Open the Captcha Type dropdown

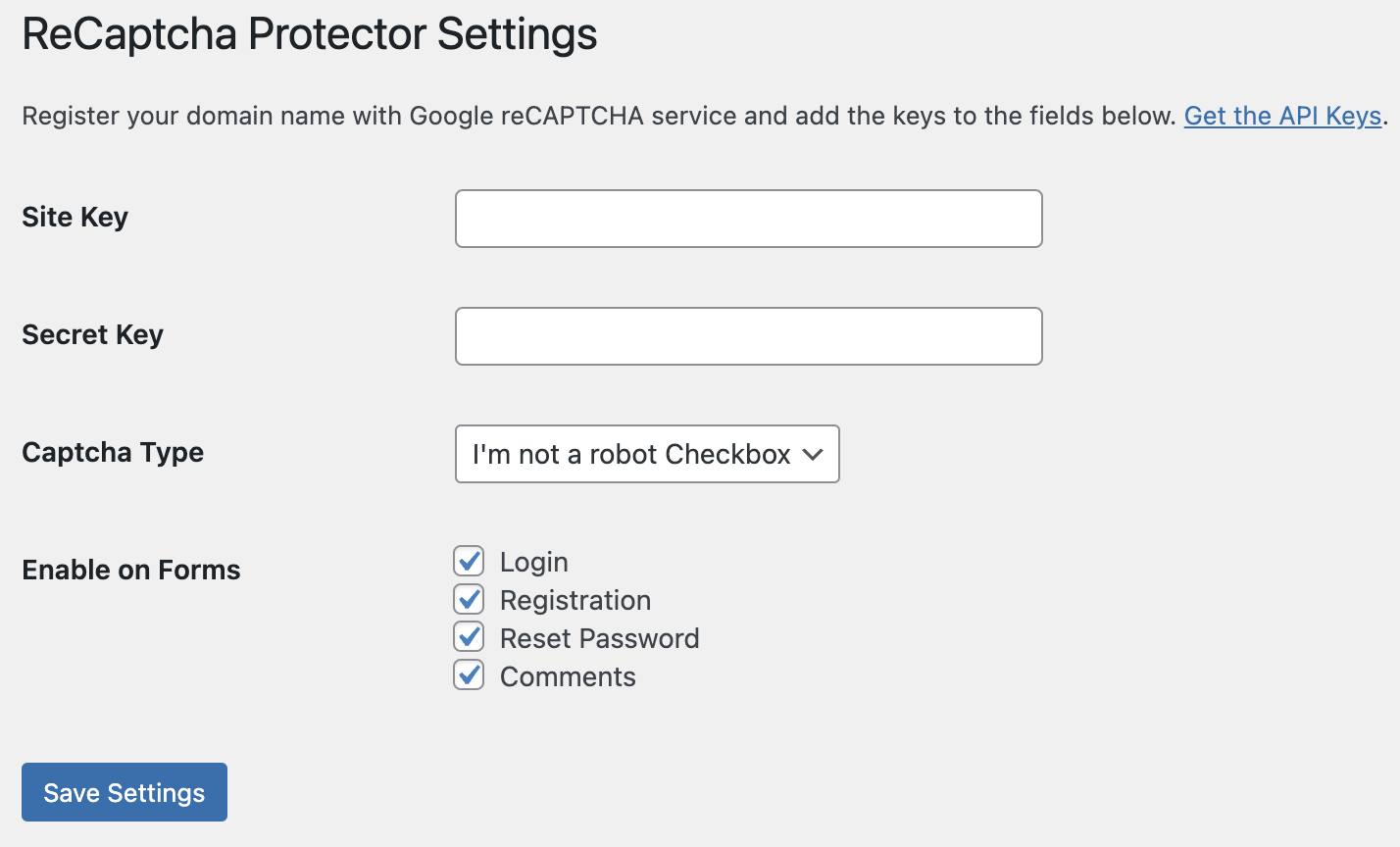pos(647,454)
